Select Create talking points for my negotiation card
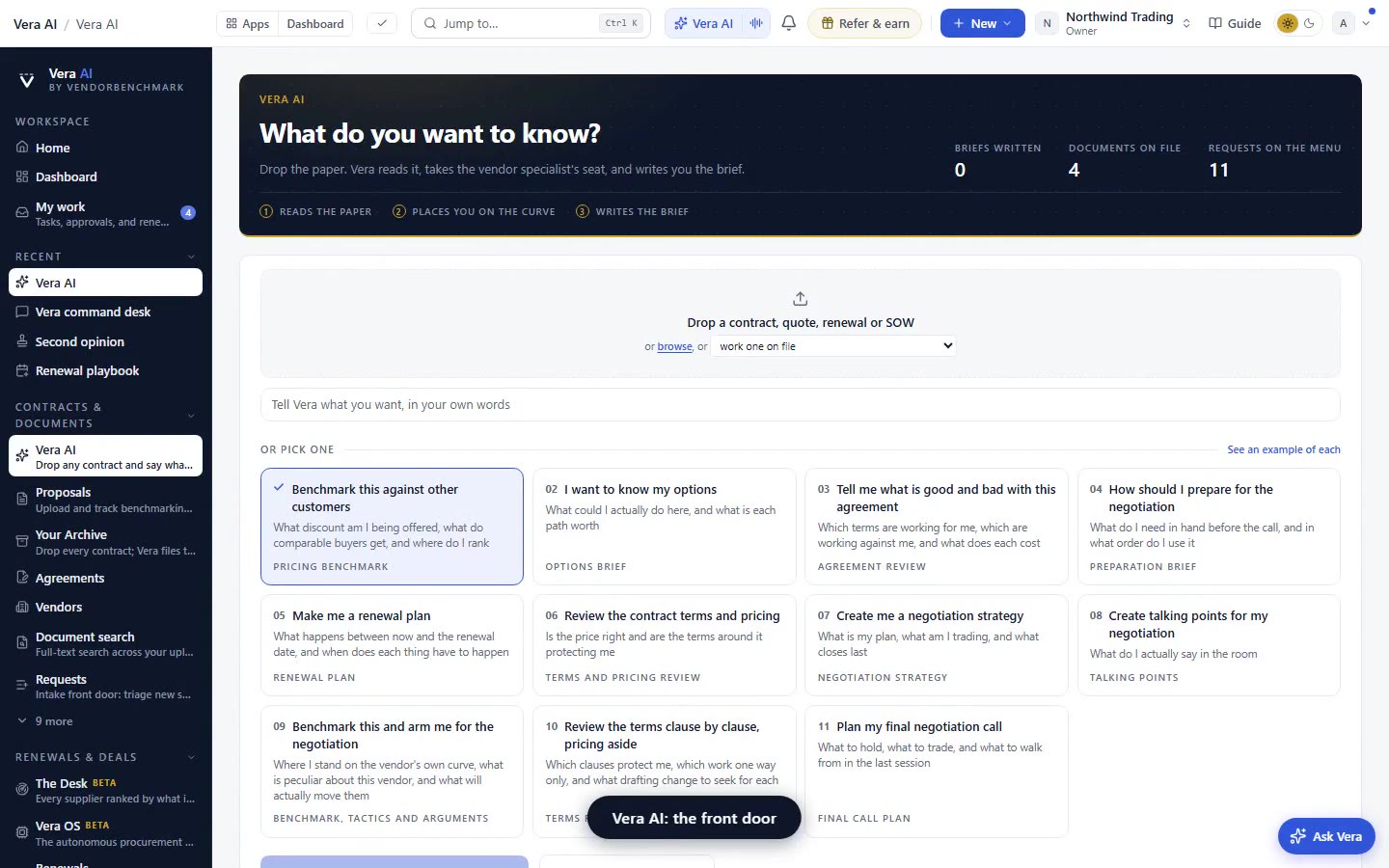 (1209, 645)
